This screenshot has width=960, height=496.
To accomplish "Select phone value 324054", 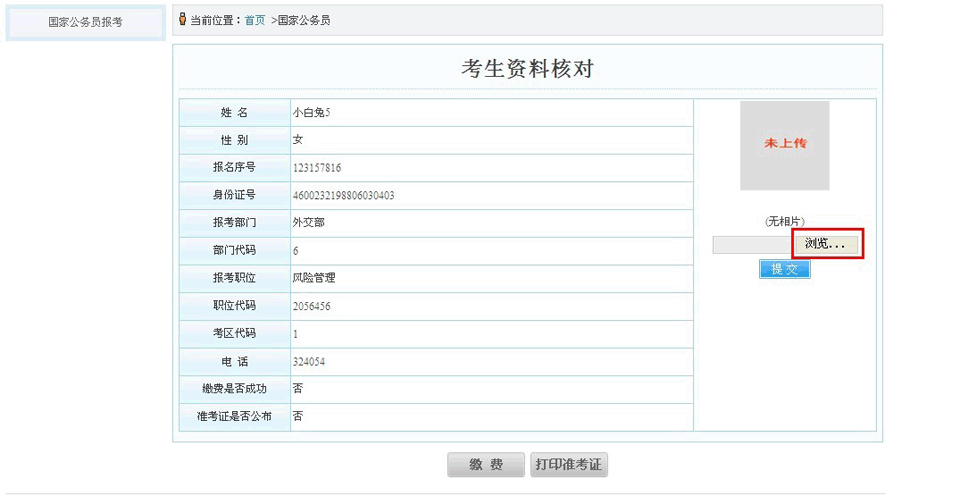I will pos(309,361).
